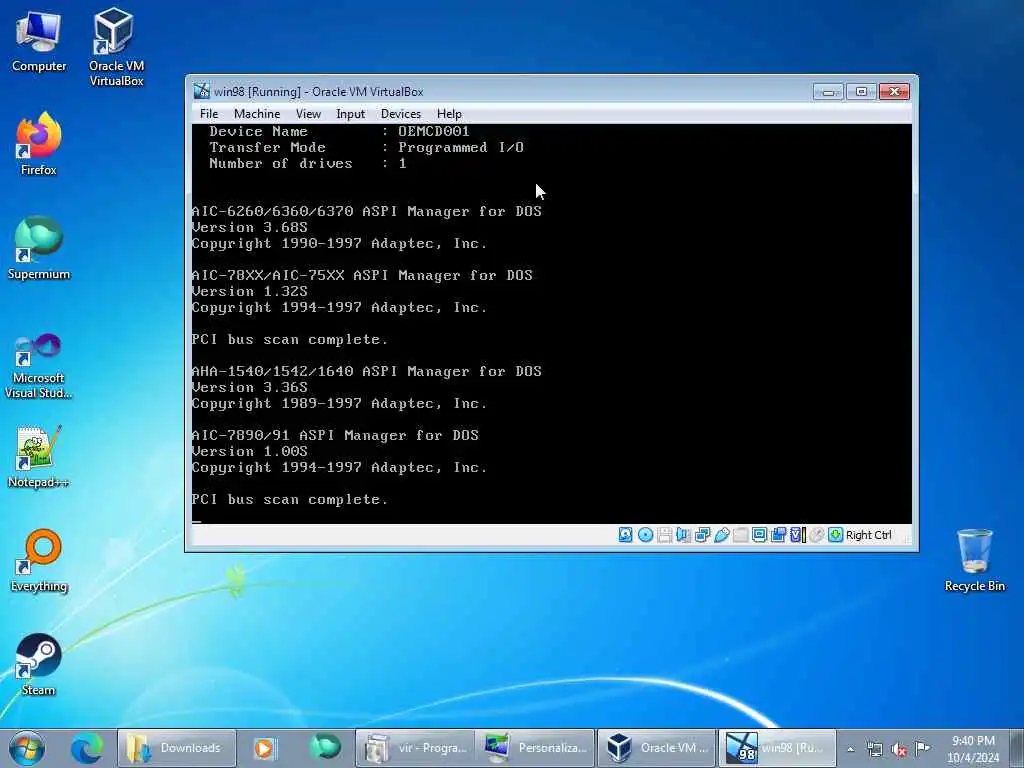1024x768 pixels.
Task: Click the 'Version 1.32S' line in the VM
Action: 249,291
